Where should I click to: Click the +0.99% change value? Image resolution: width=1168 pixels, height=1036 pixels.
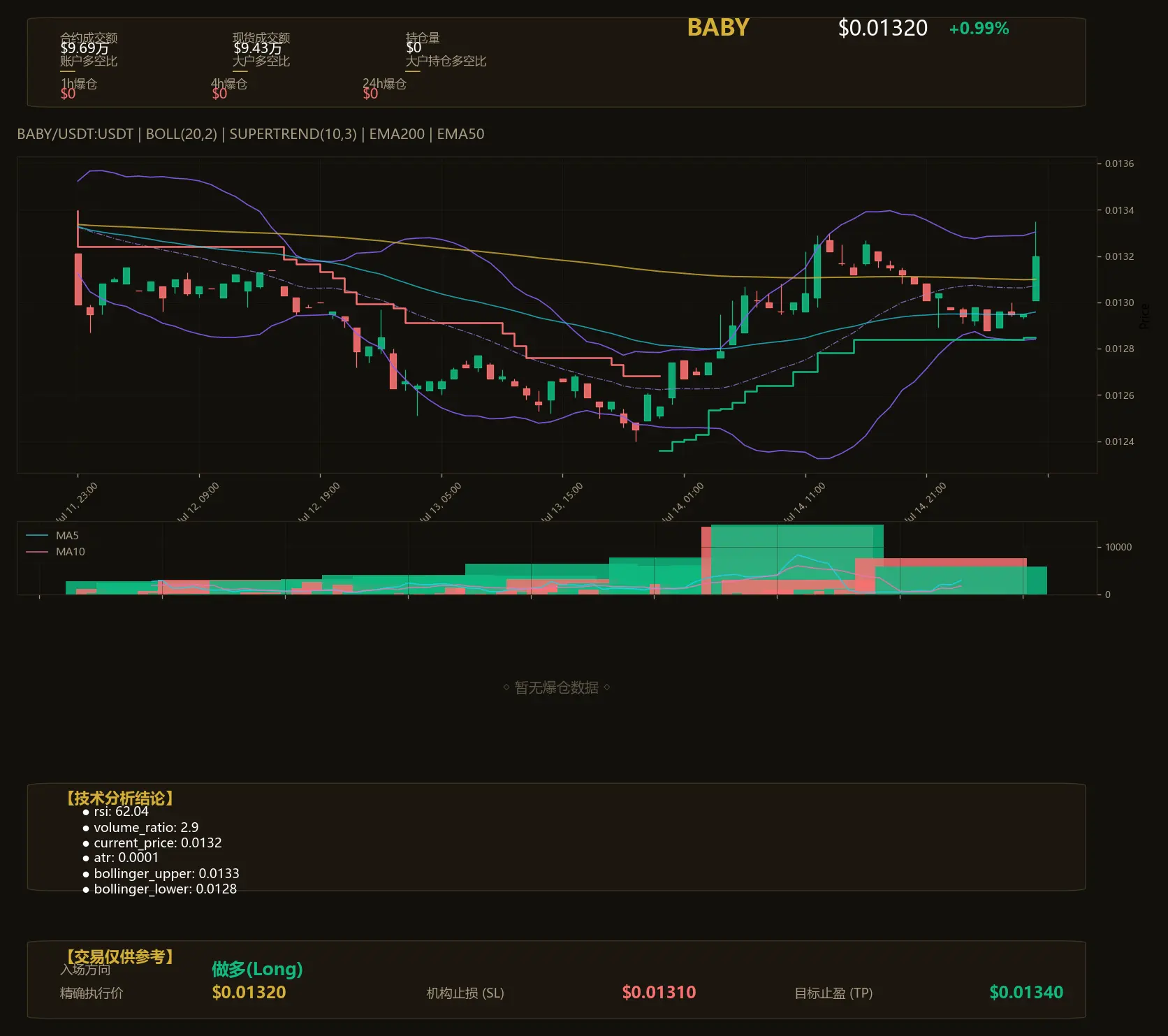click(x=979, y=29)
